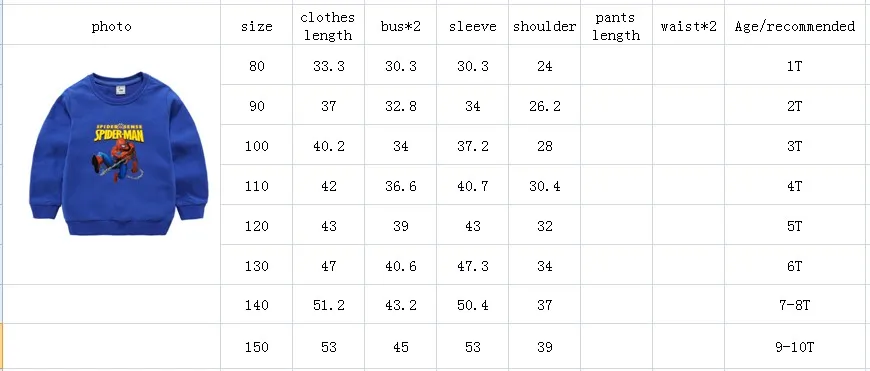Click the shoulder value 26.2 cell
The width and height of the screenshot is (870, 371).
tap(544, 105)
